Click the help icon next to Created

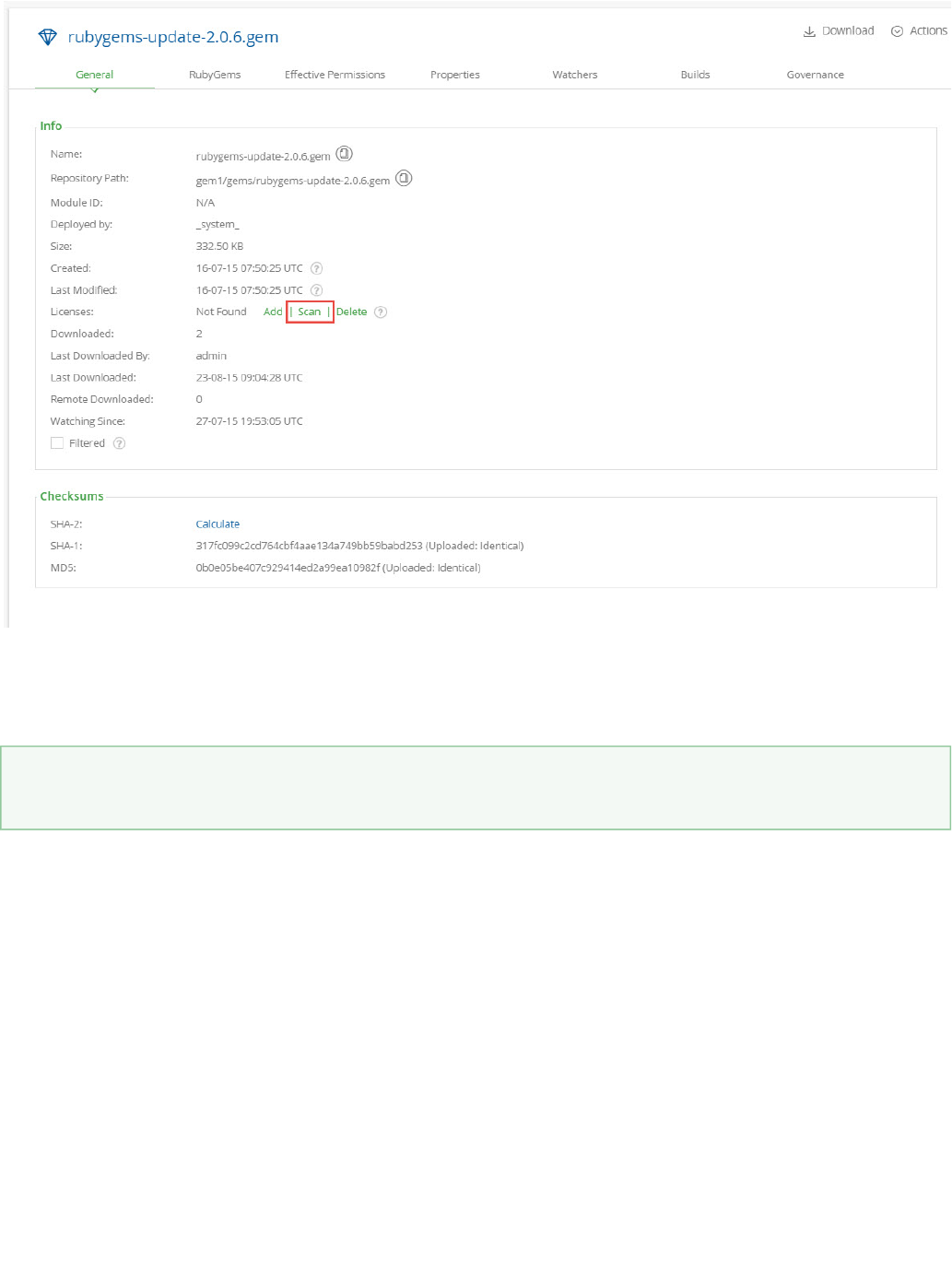[x=316, y=268]
